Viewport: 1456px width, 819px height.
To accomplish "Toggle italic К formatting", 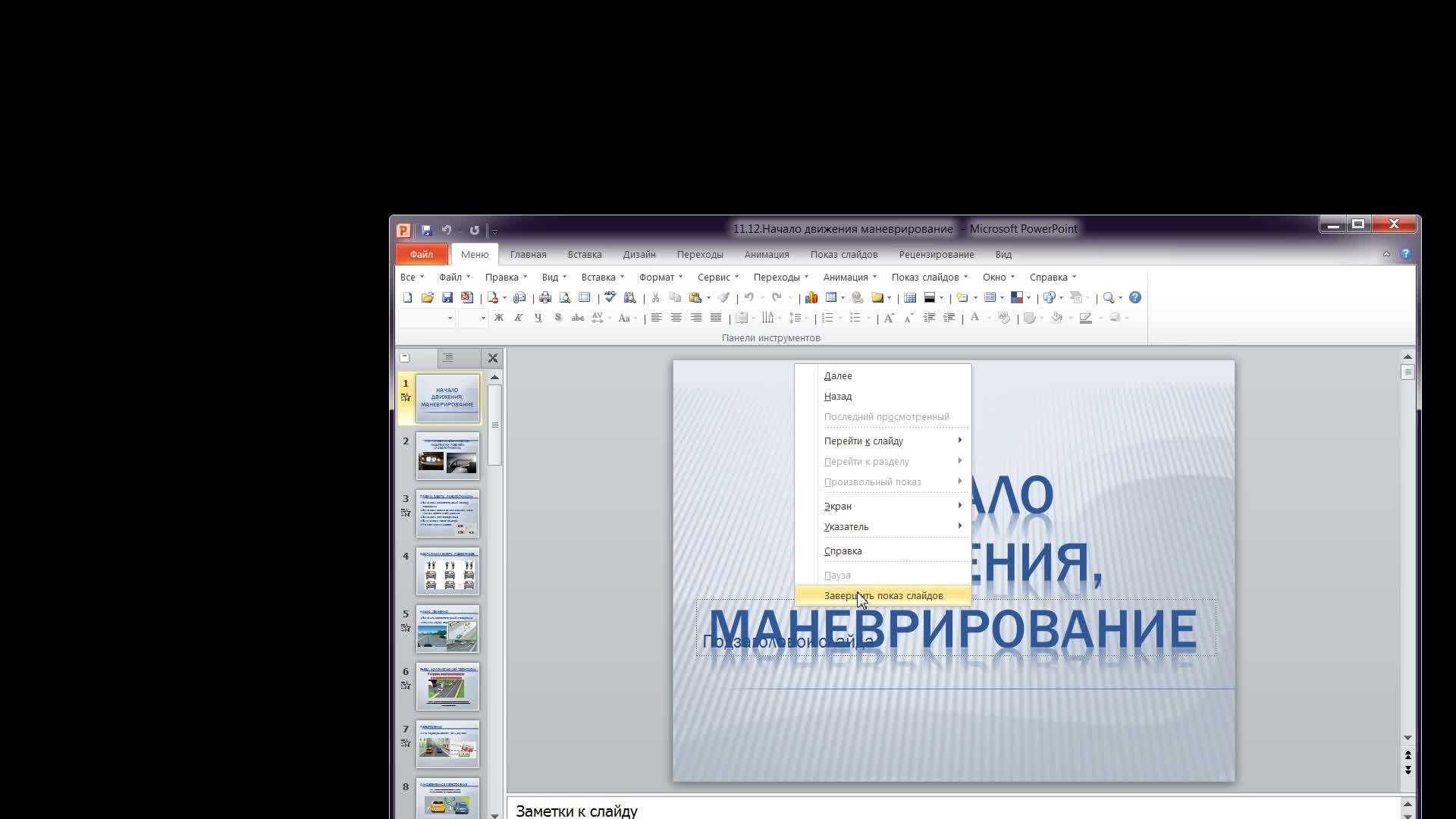I will click(518, 318).
